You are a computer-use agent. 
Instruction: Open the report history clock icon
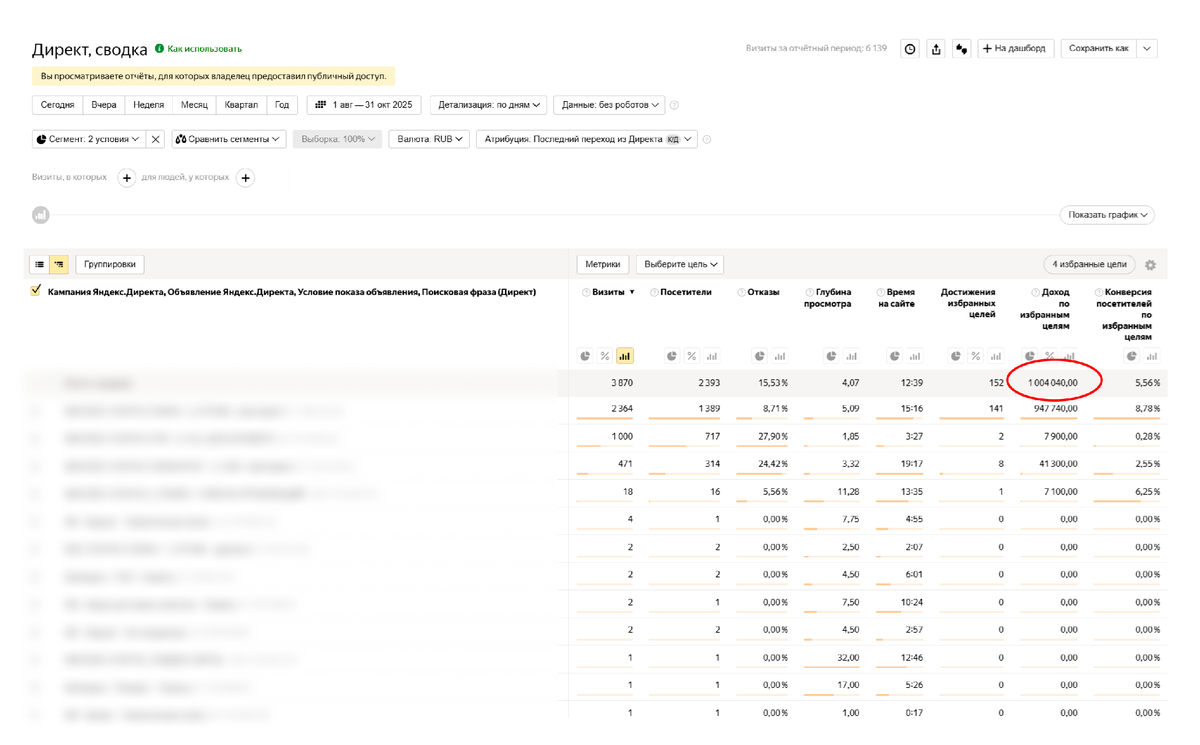pyautogui.click(x=910, y=48)
